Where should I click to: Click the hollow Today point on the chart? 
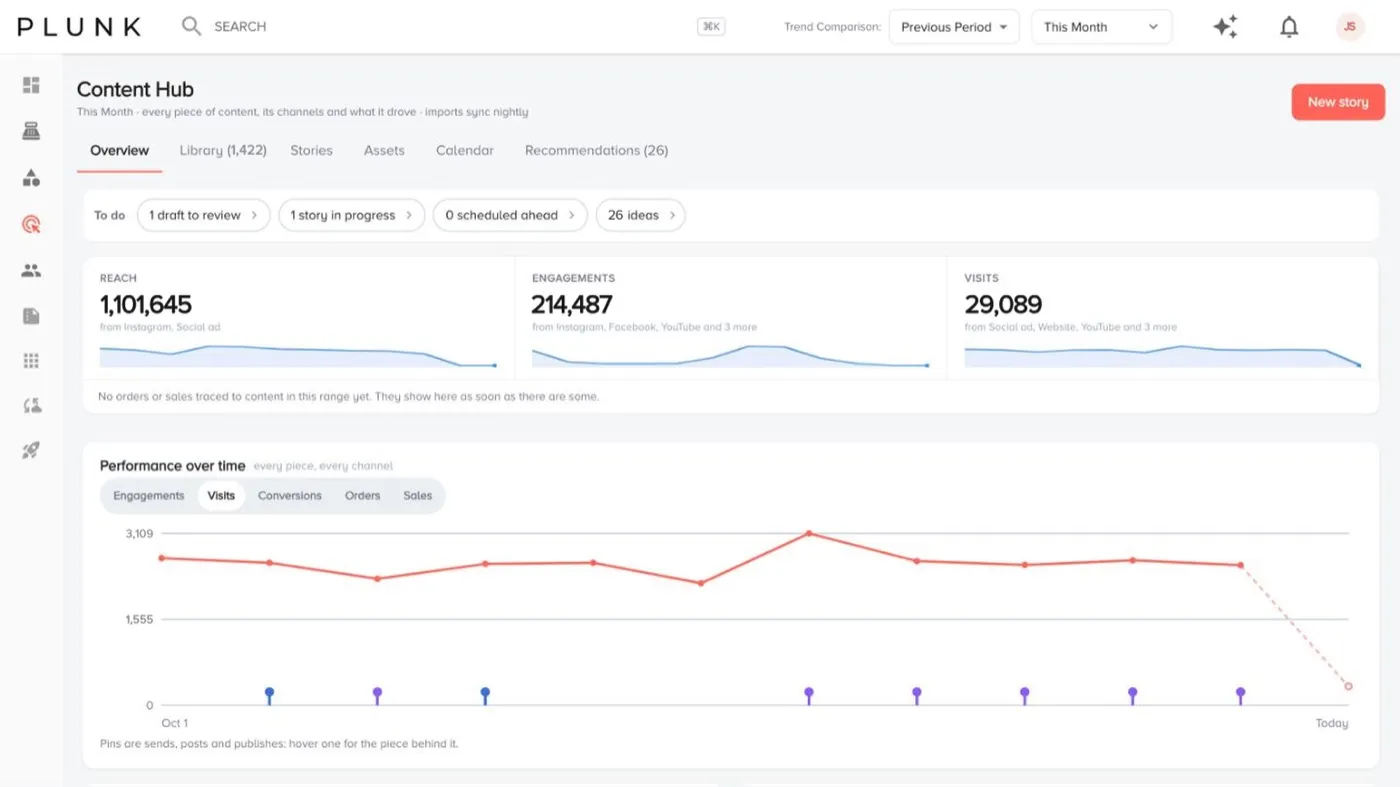click(1349, 686)
